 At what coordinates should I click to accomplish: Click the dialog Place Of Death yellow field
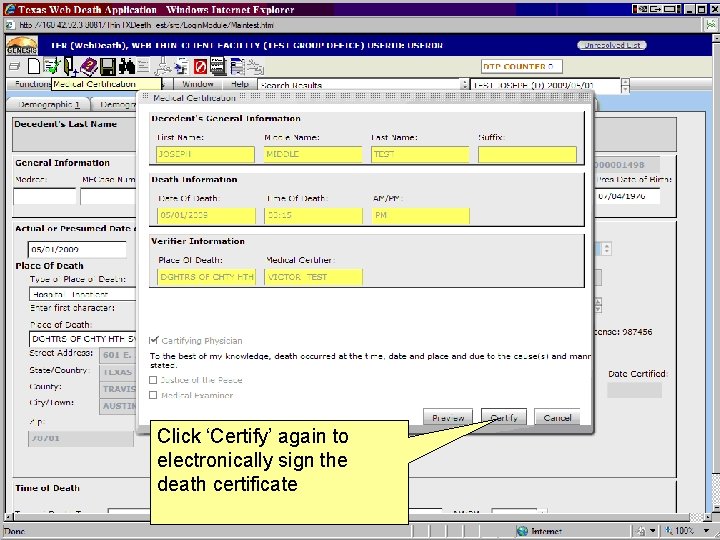(x=206, y=277)
